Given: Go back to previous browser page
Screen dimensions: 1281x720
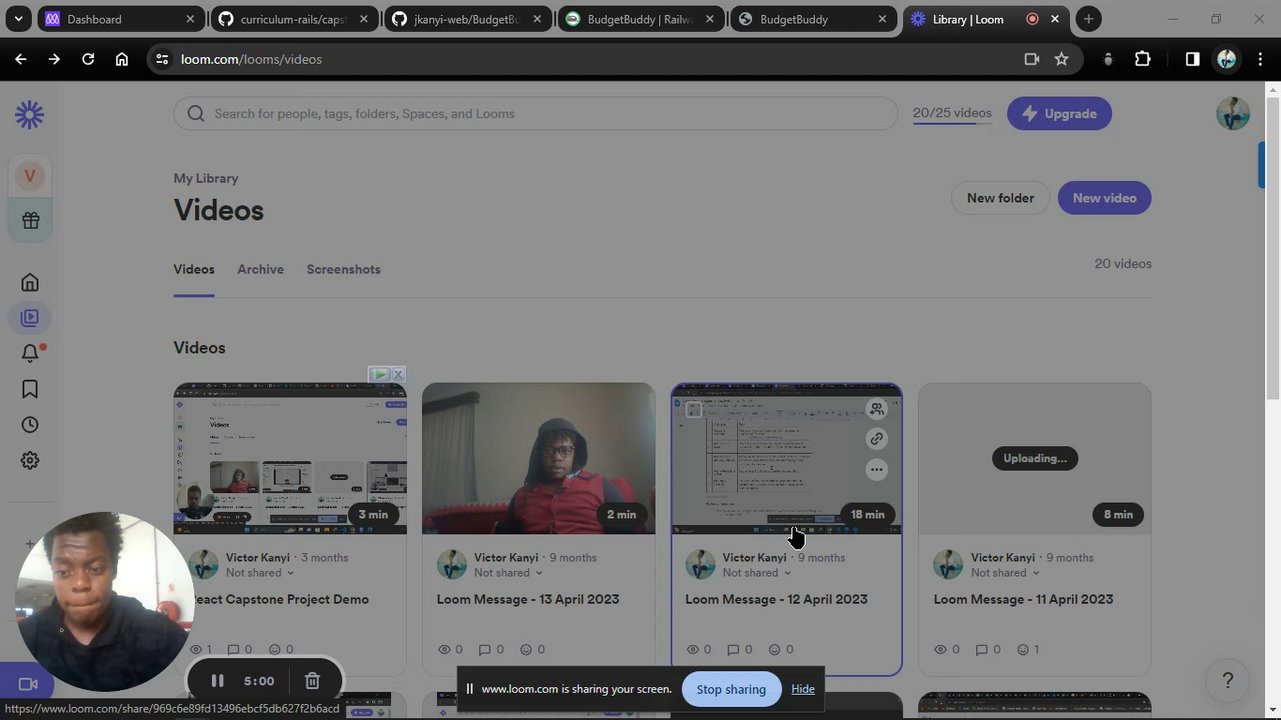Looking at the screenshot, I should [x=20, y=59].
